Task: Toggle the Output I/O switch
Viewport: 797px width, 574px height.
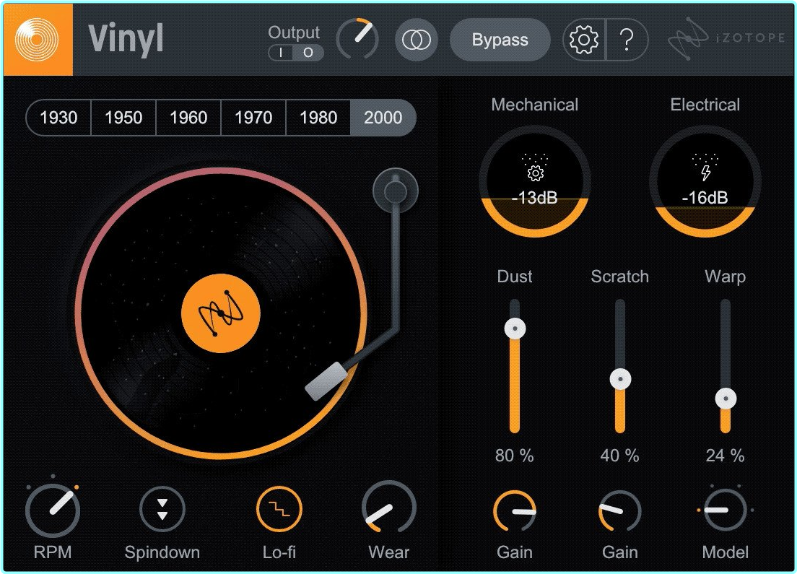Action: tap(296, 52)
